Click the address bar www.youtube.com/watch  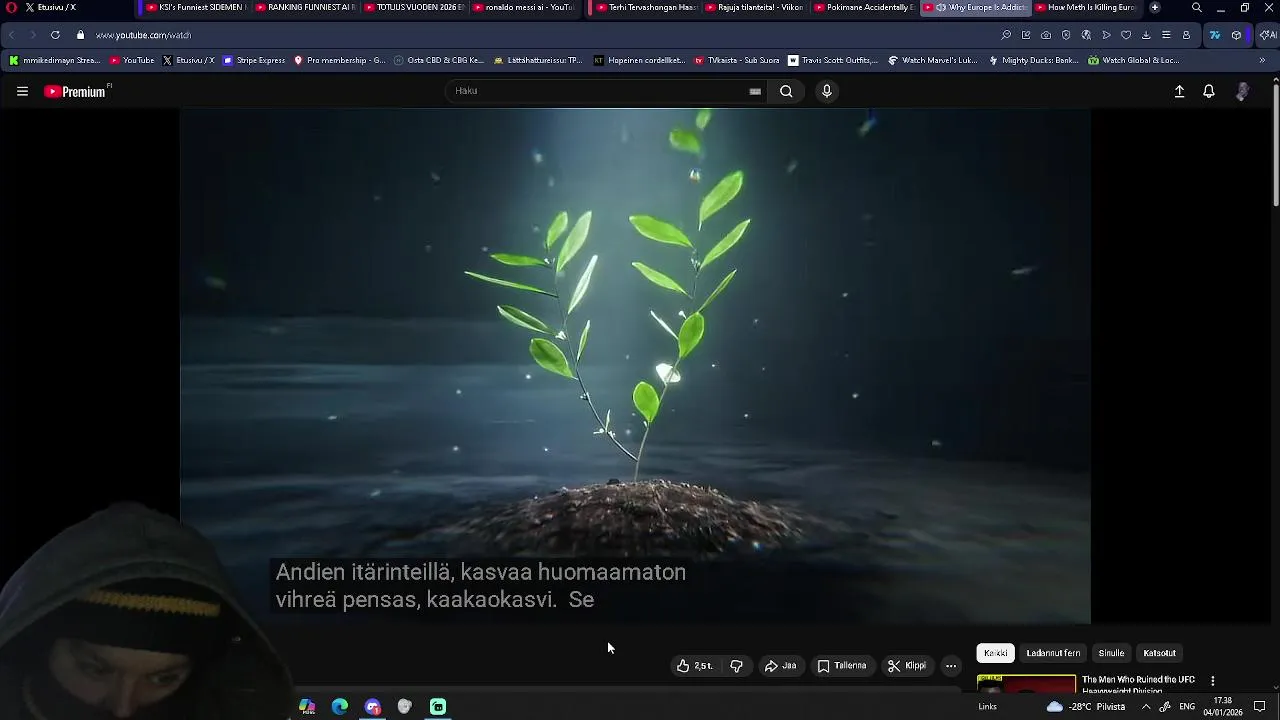[x=143, y=35]
